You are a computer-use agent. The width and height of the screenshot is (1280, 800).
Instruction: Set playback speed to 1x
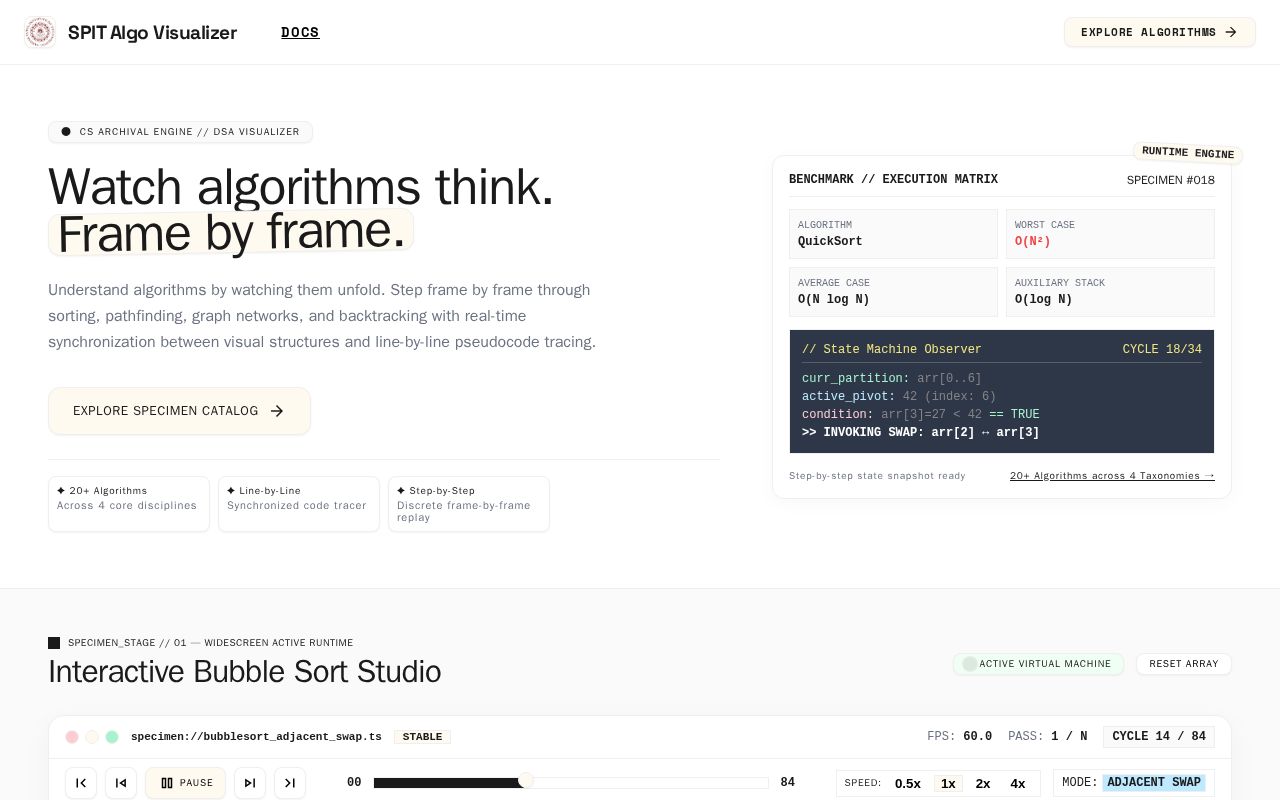[x=948, y=783]
